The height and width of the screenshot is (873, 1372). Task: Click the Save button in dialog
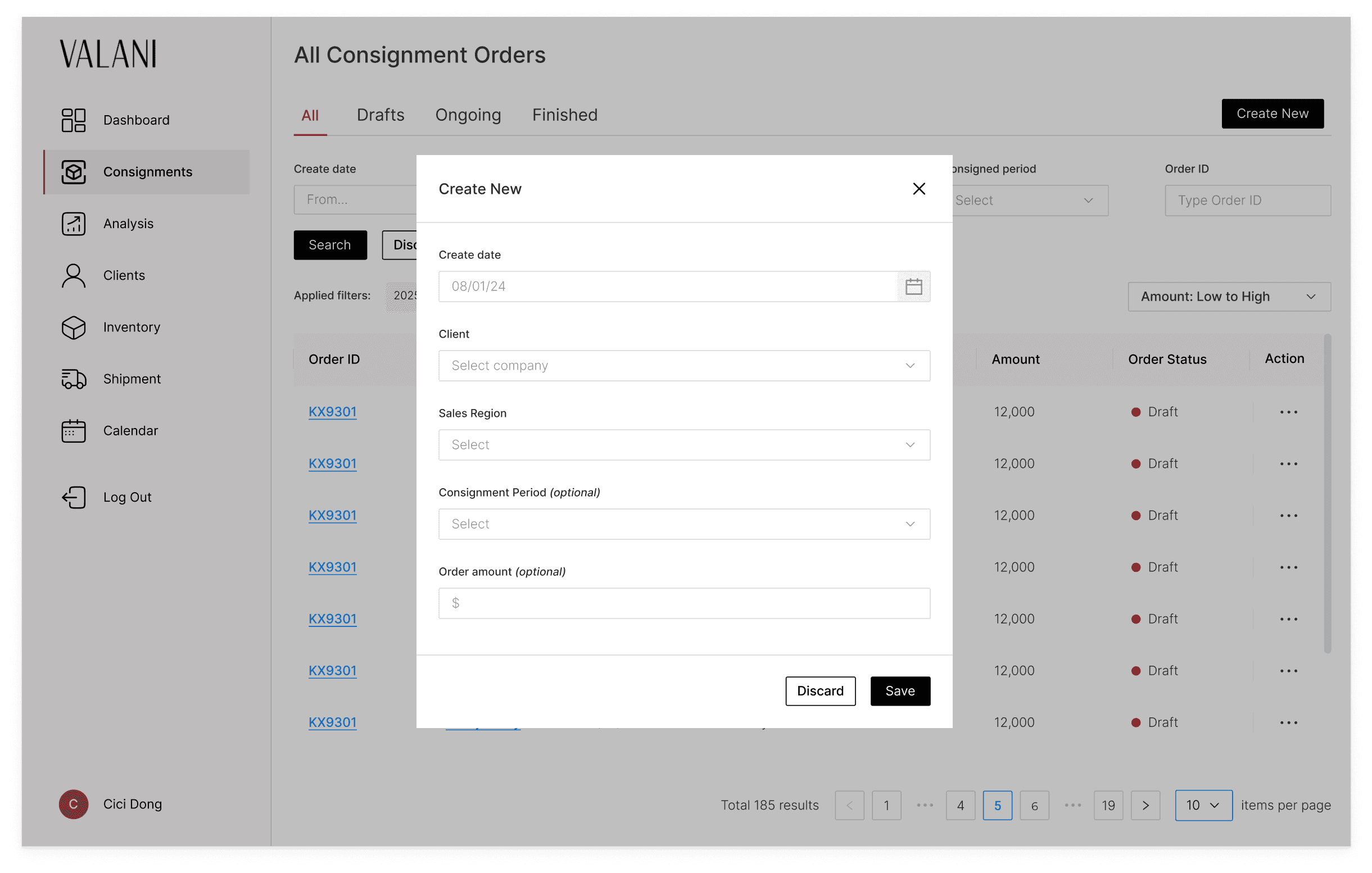click(900, 691)
